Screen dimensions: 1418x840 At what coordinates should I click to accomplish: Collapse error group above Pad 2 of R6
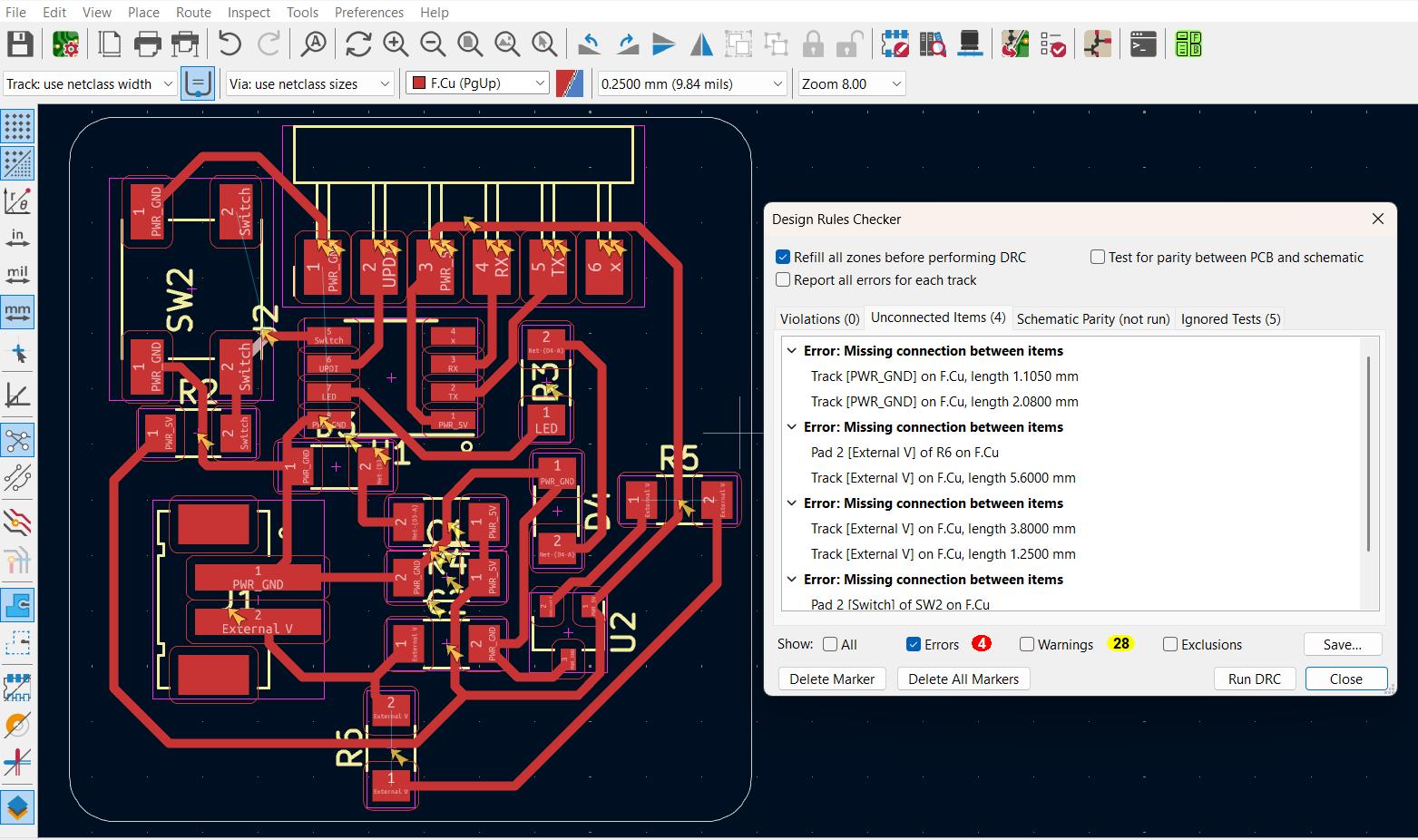pyautogui.click(x=792, y=426)
